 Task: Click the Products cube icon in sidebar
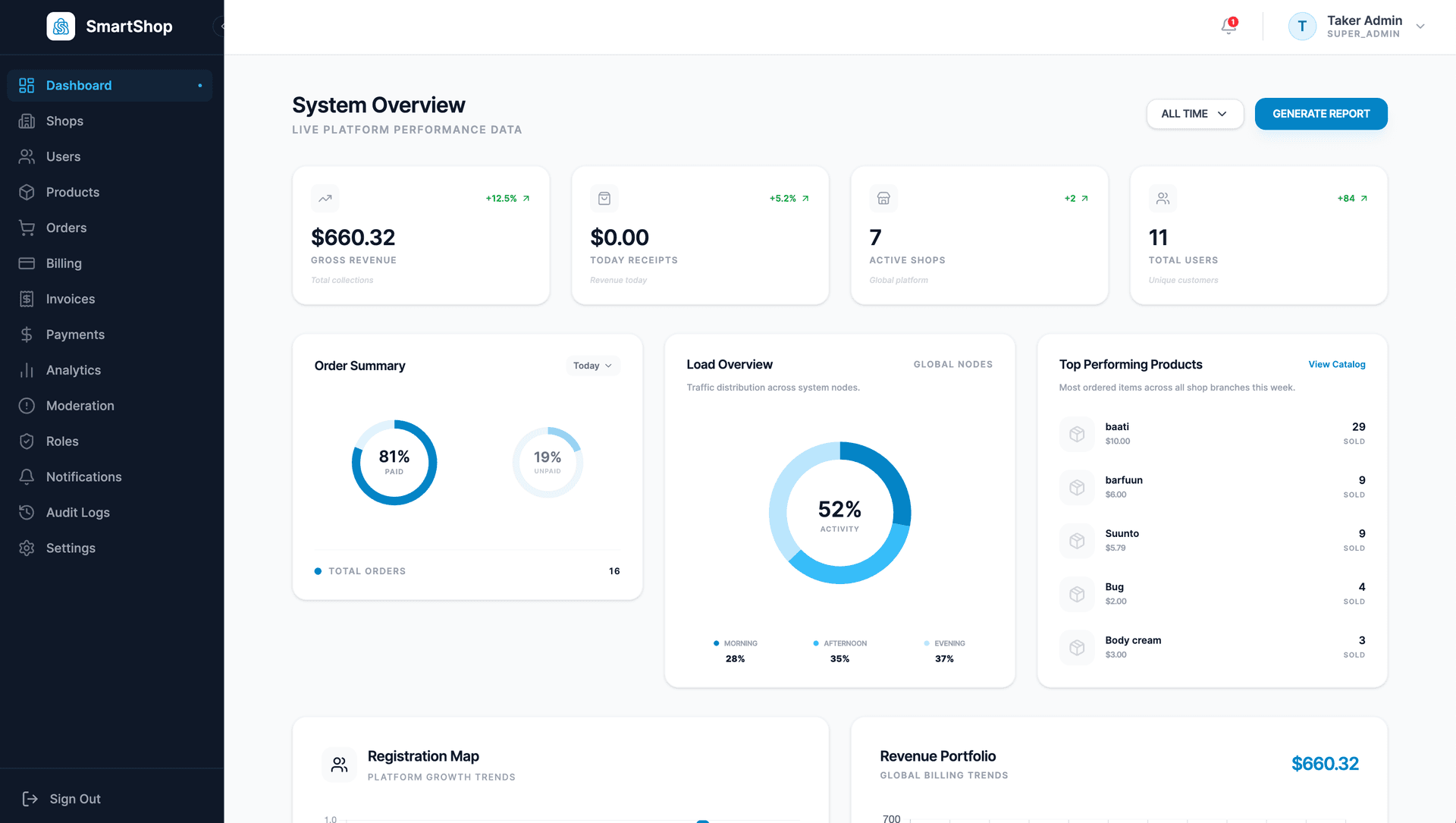click(x=27, y=193)
